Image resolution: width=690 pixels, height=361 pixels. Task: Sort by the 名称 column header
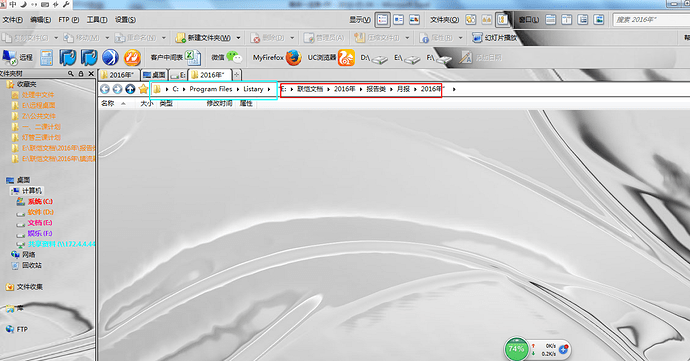(x=108, y=103)
